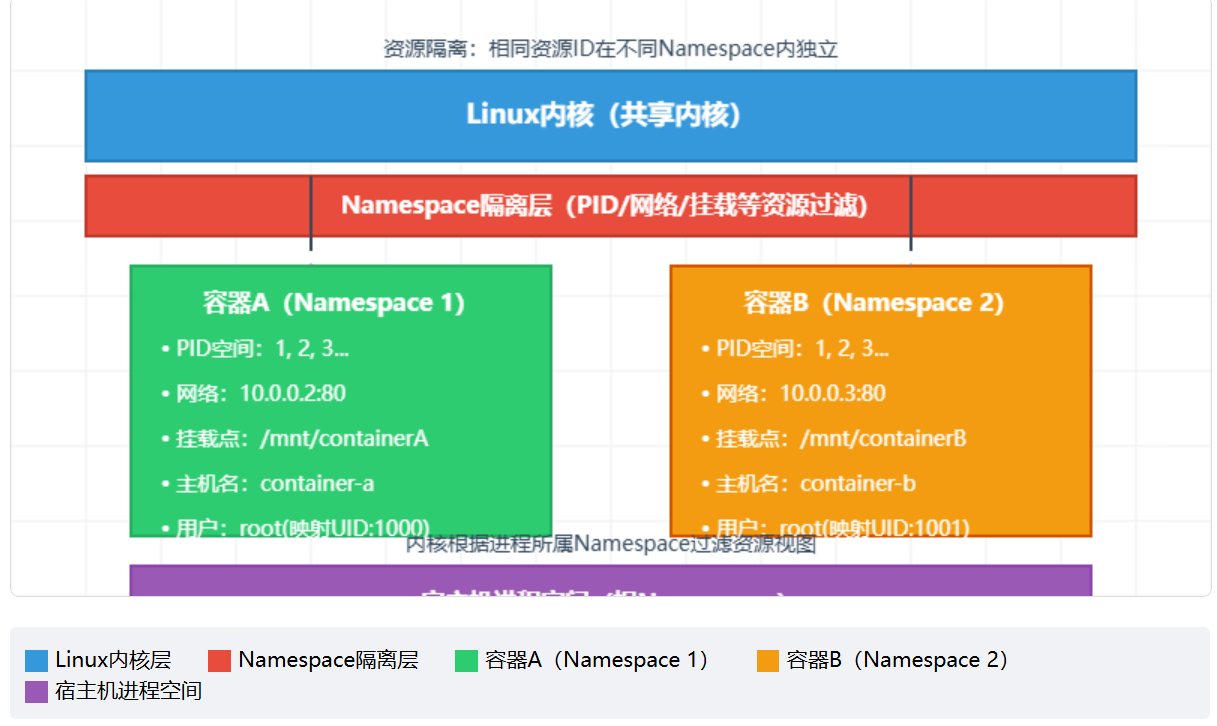Click the blue Linux内核层 legend icon
Screen dimensions: 1217x726
click(x=34, y=660)
